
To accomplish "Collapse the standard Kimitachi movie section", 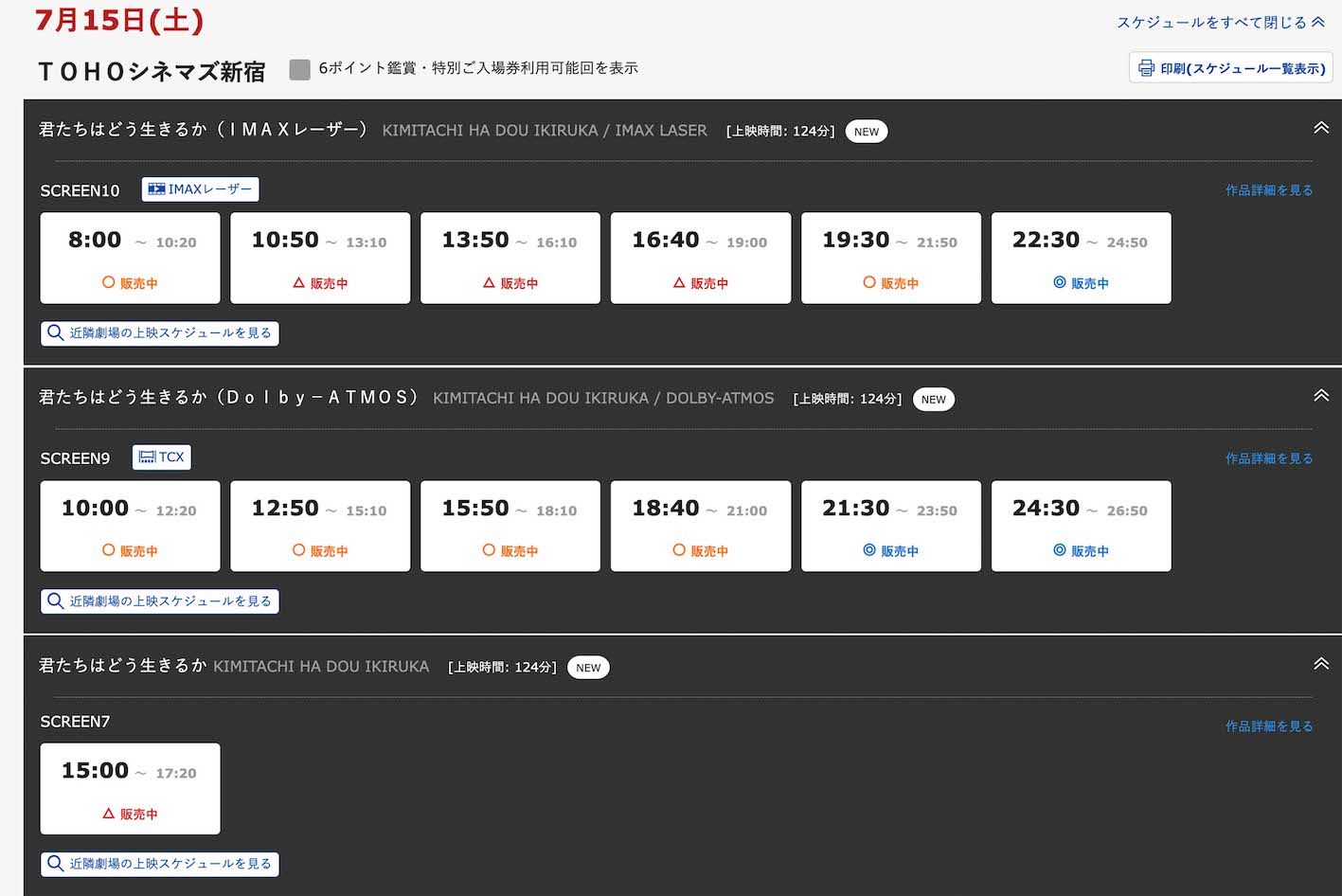I will (1321, 664).
